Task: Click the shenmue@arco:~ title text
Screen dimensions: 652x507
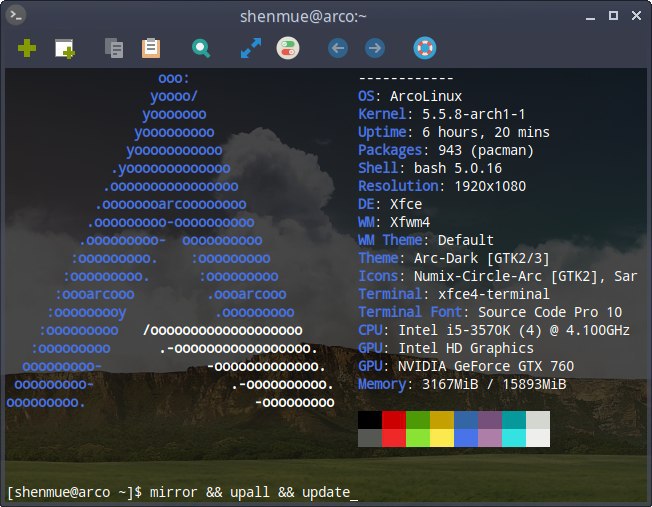Action: 303,17
